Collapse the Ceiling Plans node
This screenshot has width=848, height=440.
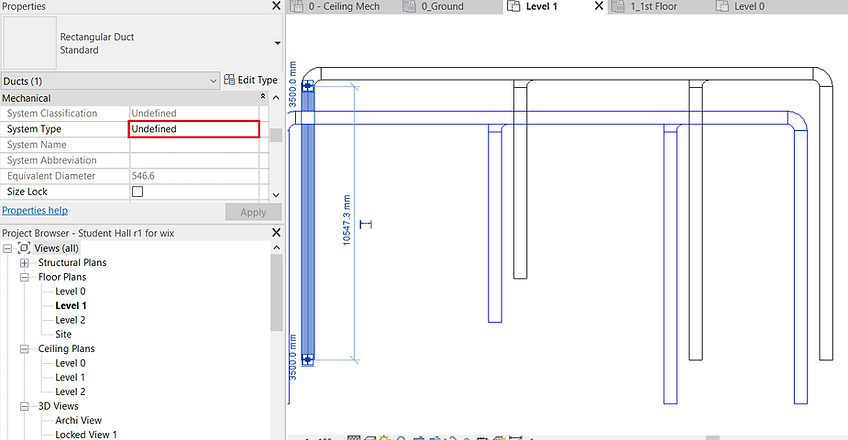(24, 349)
